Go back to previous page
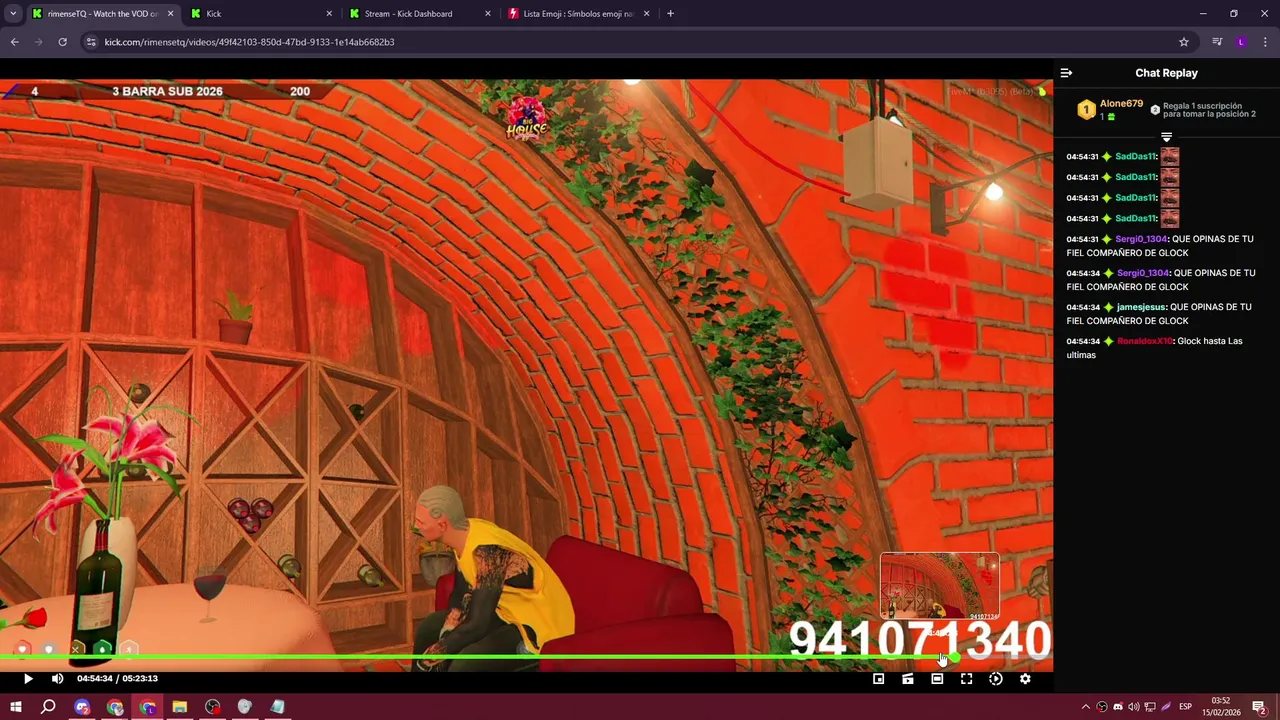Screen dimensions: 1280x720 coord(15,42)
